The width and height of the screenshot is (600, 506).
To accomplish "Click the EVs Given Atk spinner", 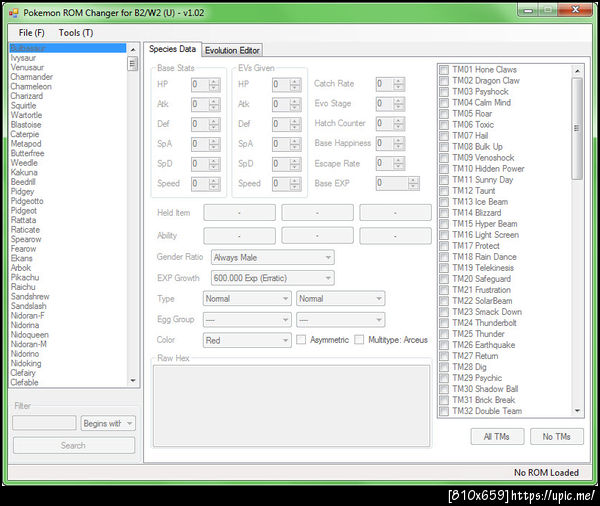I will point(287,104).
